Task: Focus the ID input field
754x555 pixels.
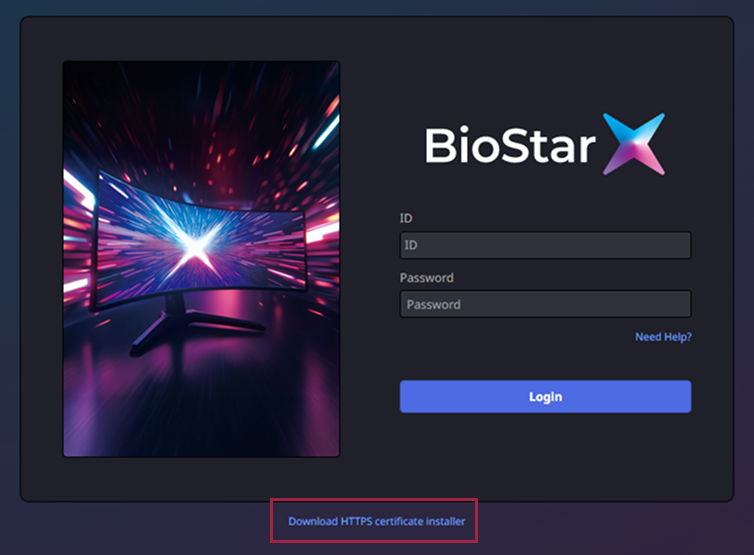Action: click(545, 245)
